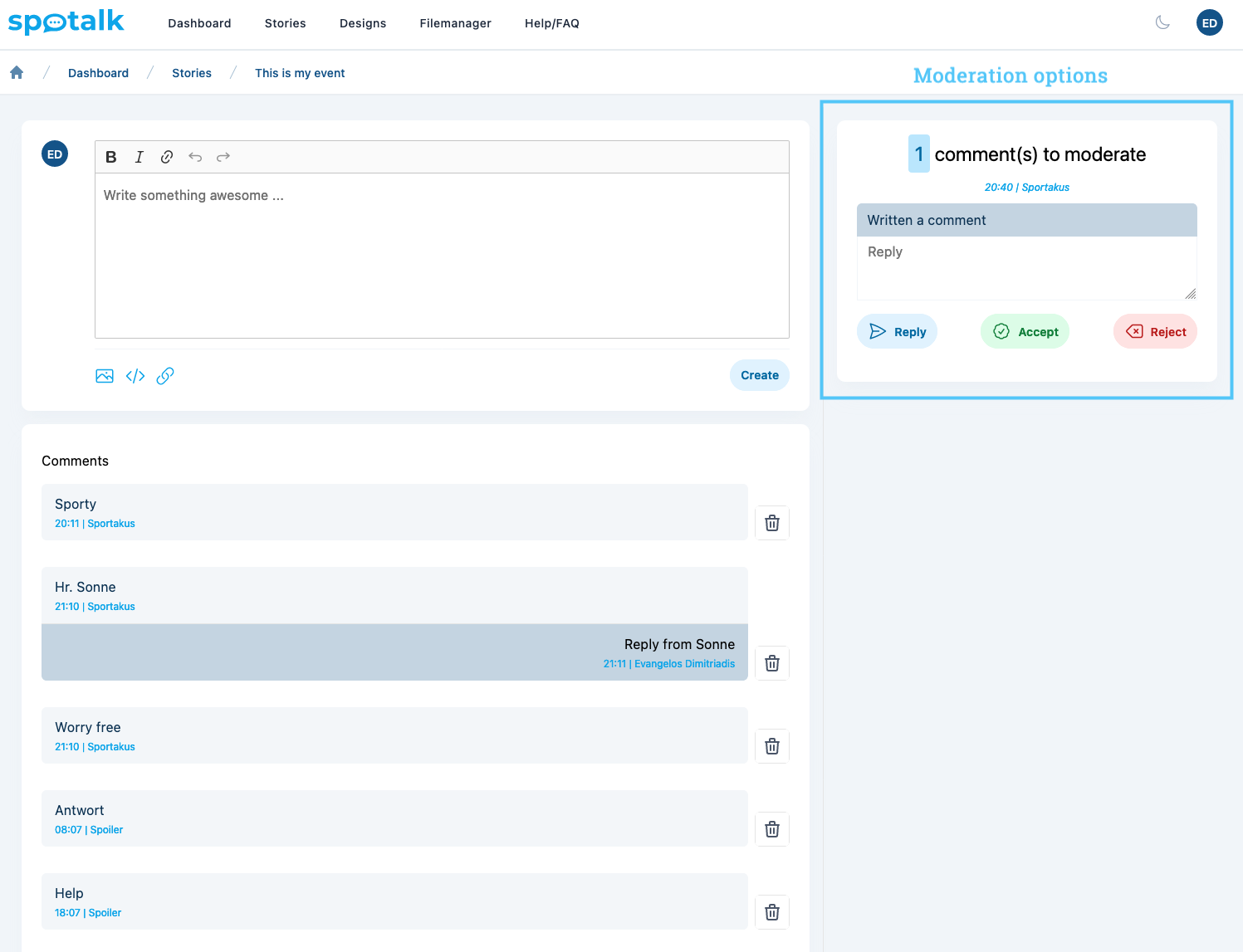Delete the Reply from Sonne comment

(771, 663)
